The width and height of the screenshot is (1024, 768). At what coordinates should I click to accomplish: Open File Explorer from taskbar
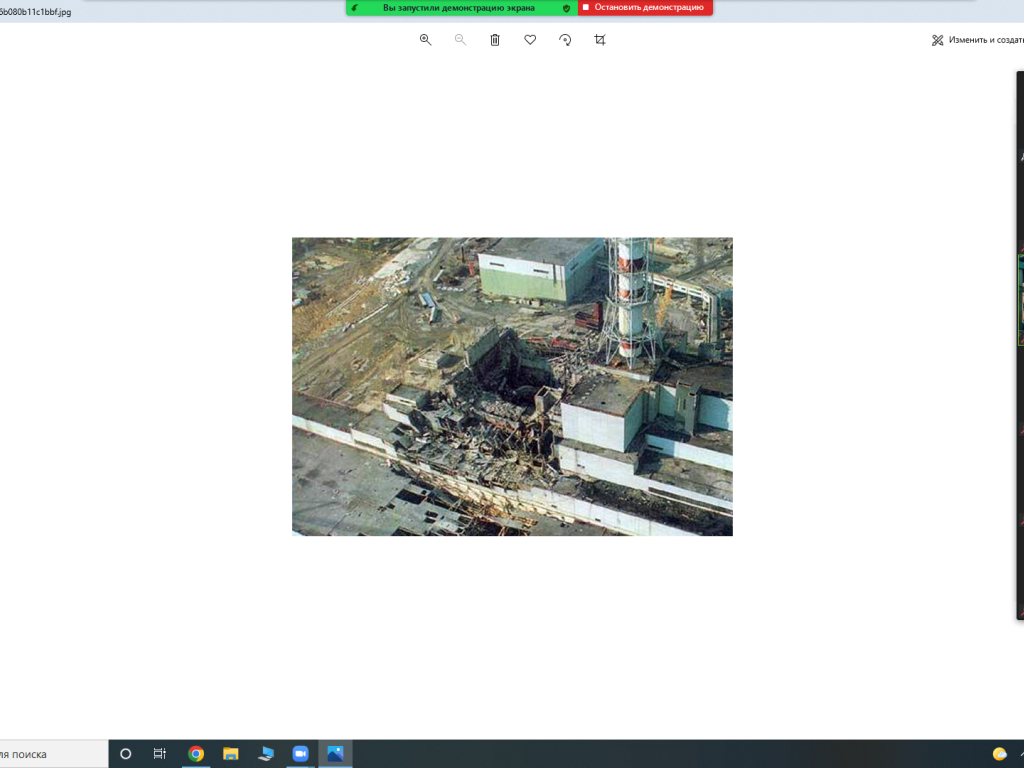coord(231,754)
